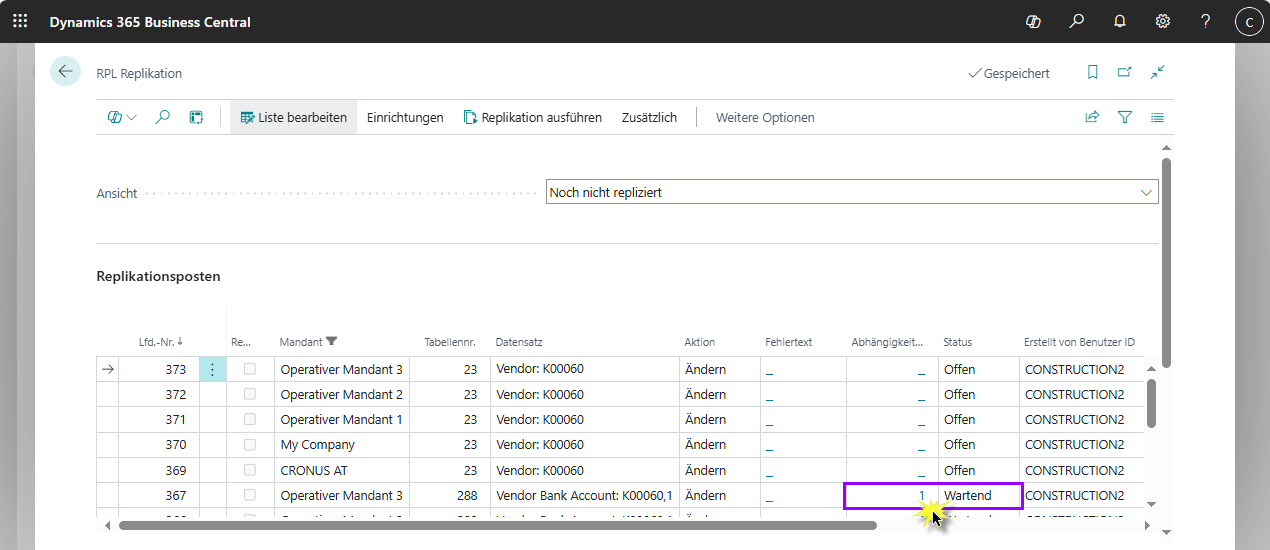Open the app launcher waffle menu
The height and width of the screenshot is (550, 1270).
20,21
